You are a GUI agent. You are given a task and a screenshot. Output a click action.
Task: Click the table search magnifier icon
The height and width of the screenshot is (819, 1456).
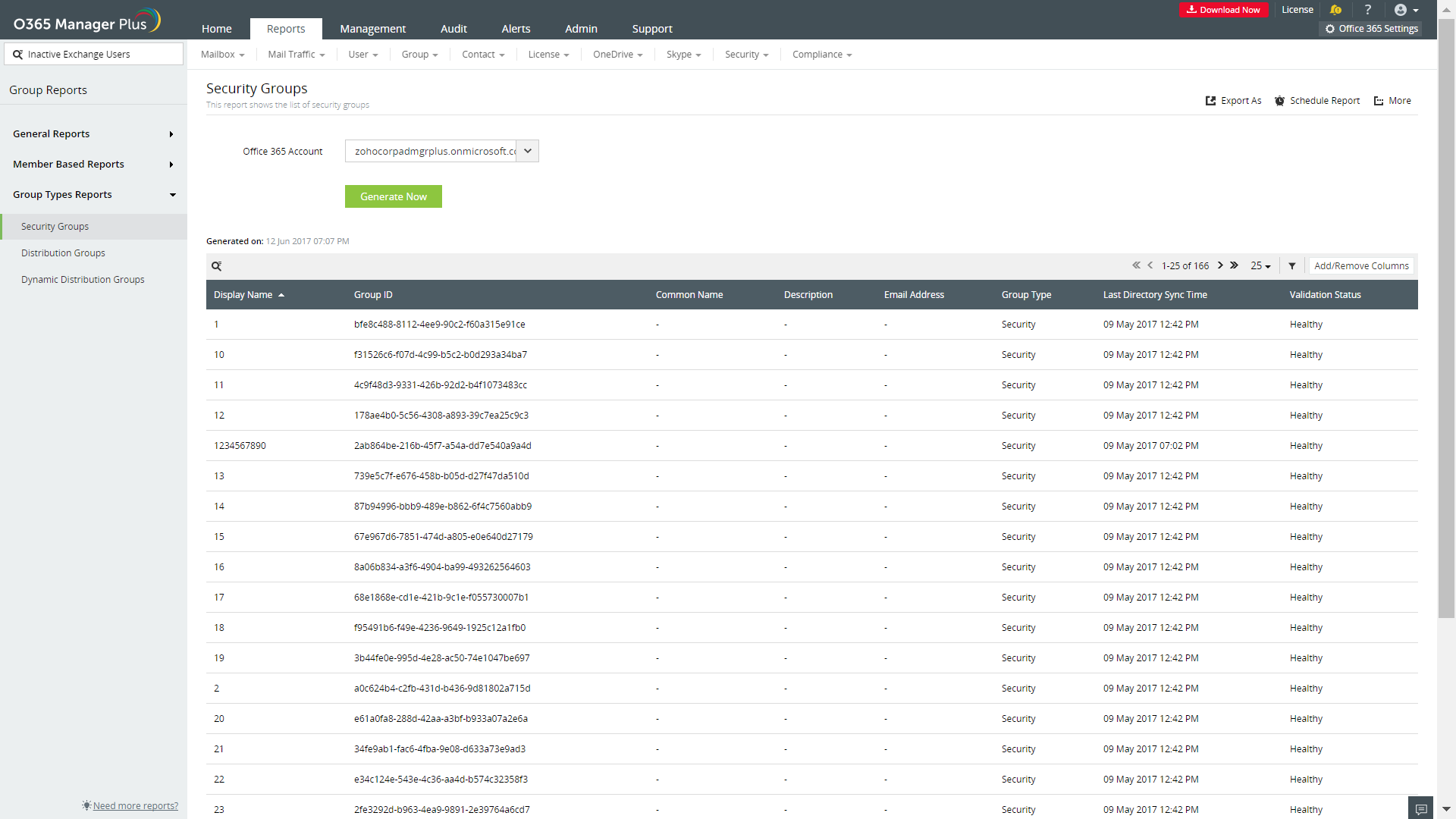[216, 266]
